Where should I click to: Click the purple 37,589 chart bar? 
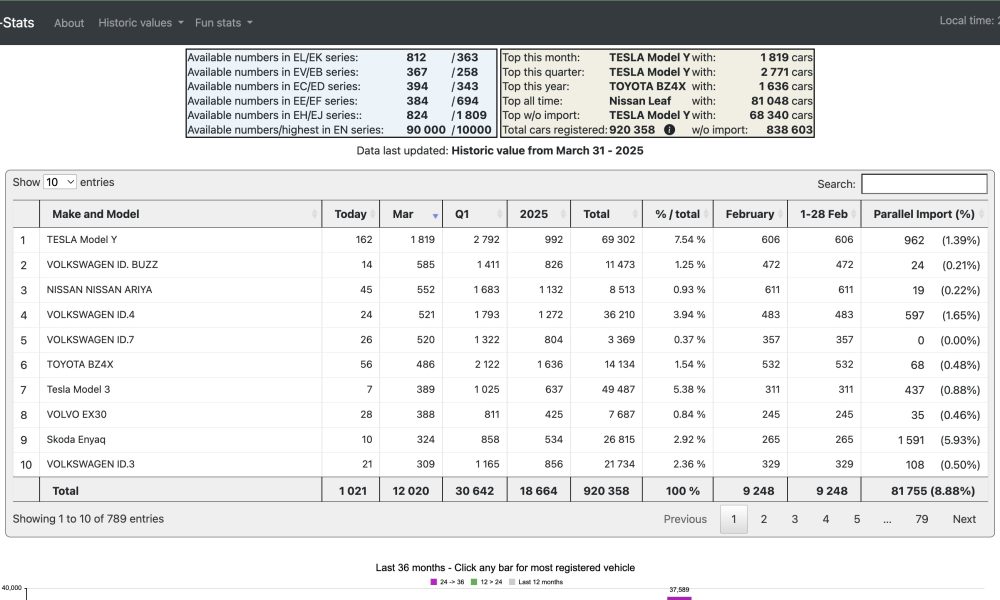(x=679, y=598)
